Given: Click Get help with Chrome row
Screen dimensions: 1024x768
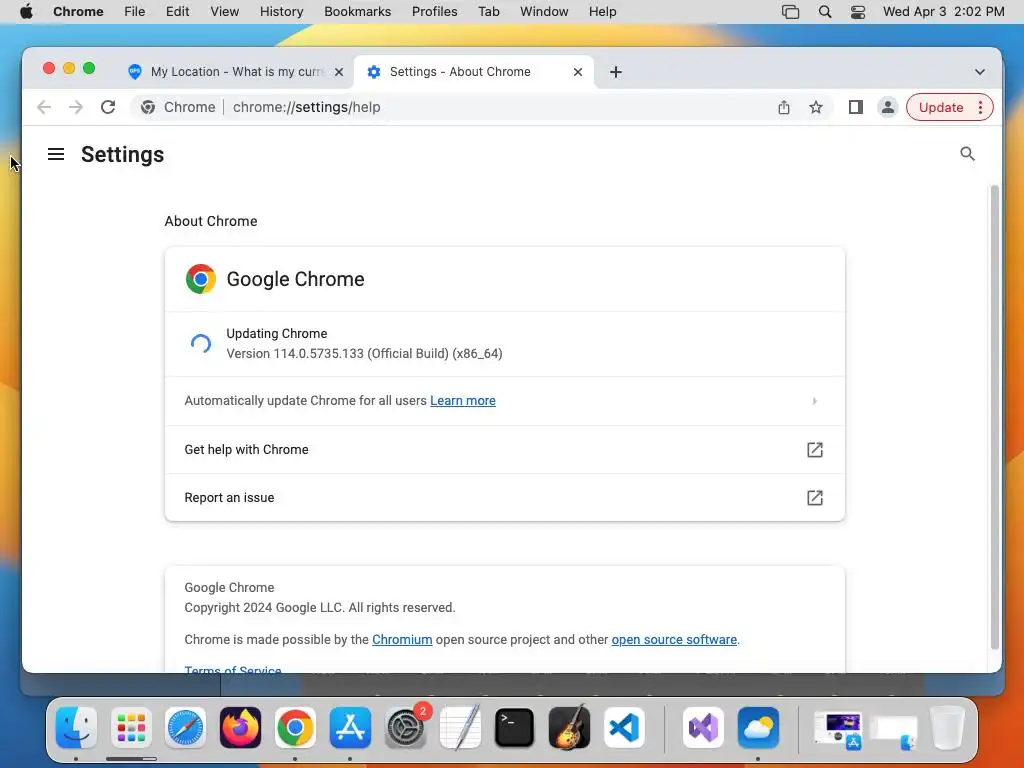Looking at the screenshot, I should (505, 449).
